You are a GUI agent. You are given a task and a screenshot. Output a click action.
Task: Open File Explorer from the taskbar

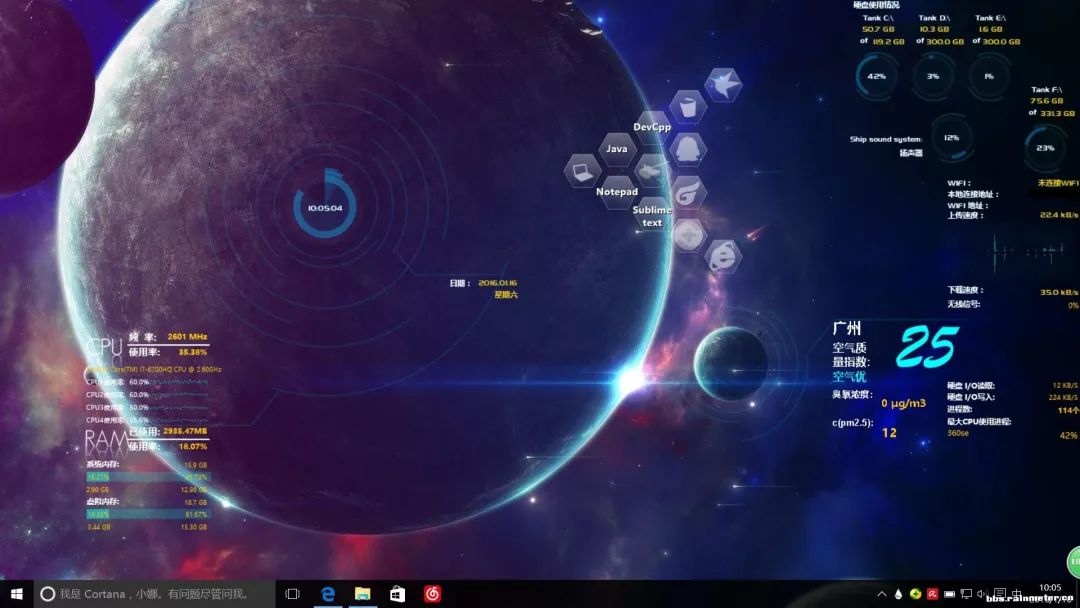[x=362, y=594]
